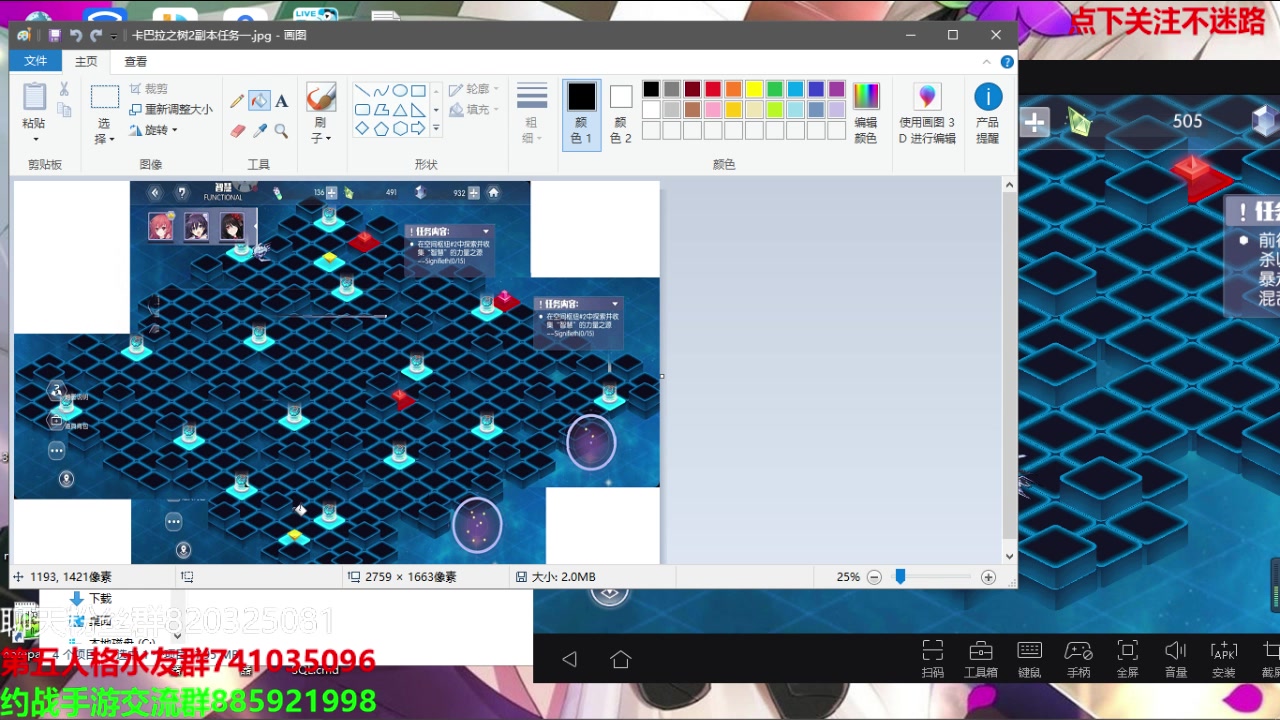Open the Fill (填充) dropdown
The width and height of the screenshot is (1280, 720).
pyautogui.click(x=474, y=110)
